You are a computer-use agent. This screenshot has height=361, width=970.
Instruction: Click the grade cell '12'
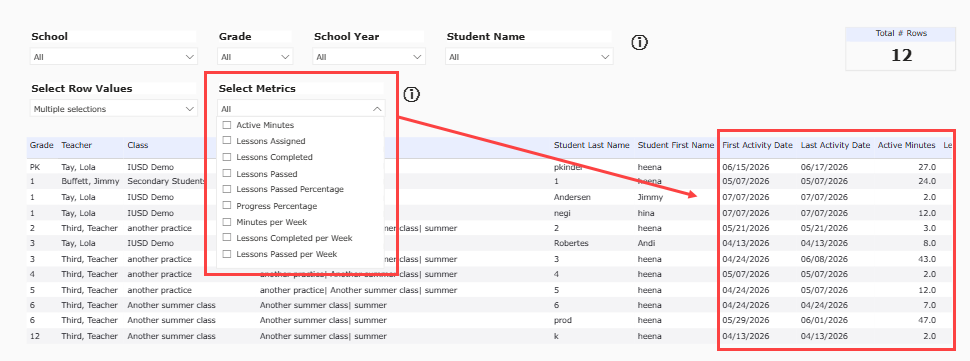tap(34, 336)
